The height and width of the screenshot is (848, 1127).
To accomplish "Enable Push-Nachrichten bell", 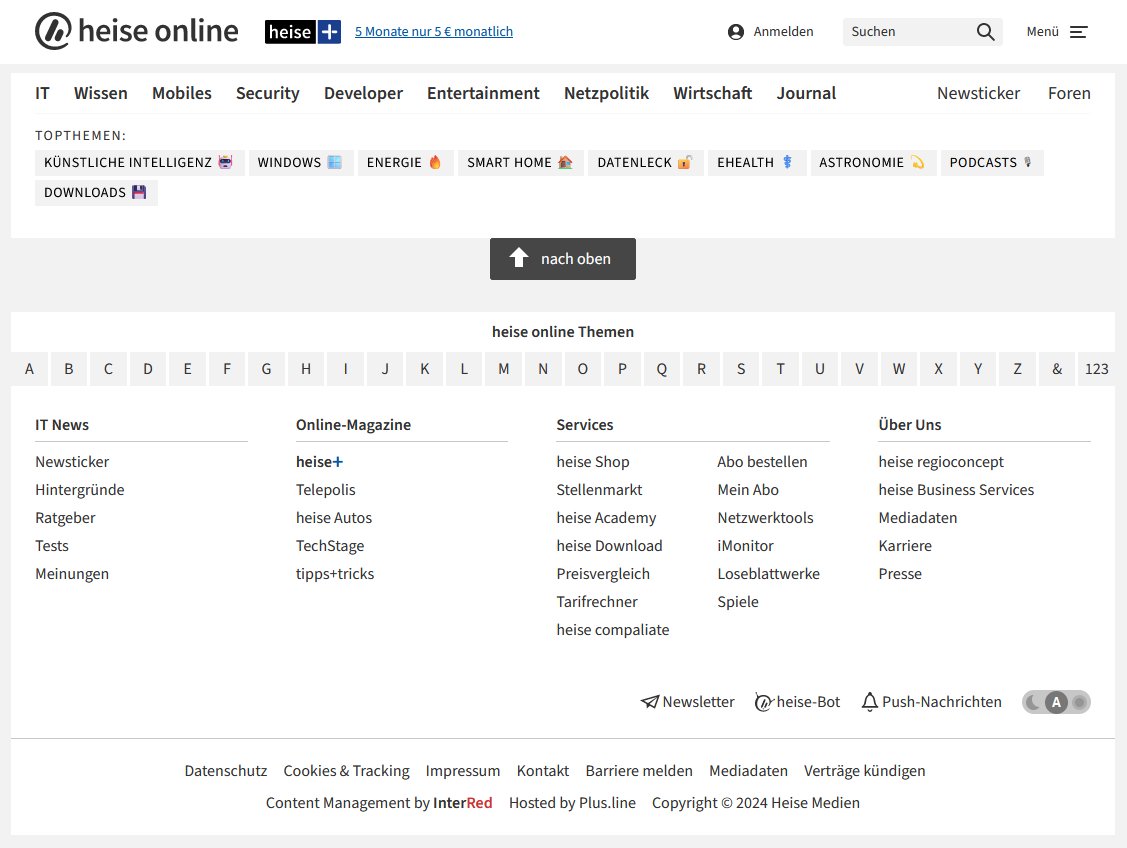I will tap(932, 701).
